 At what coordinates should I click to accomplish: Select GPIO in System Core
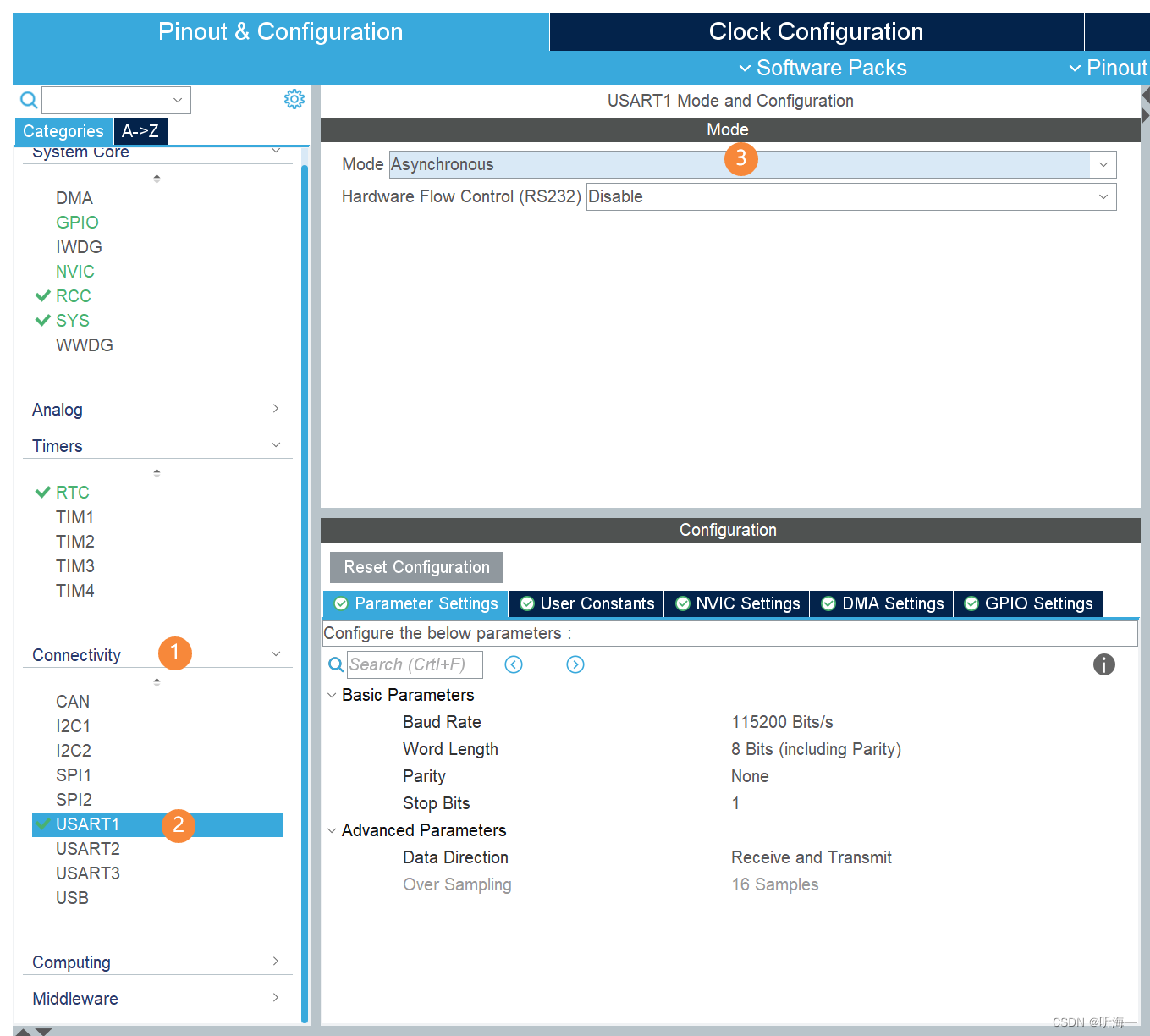(x=77, y=223)
